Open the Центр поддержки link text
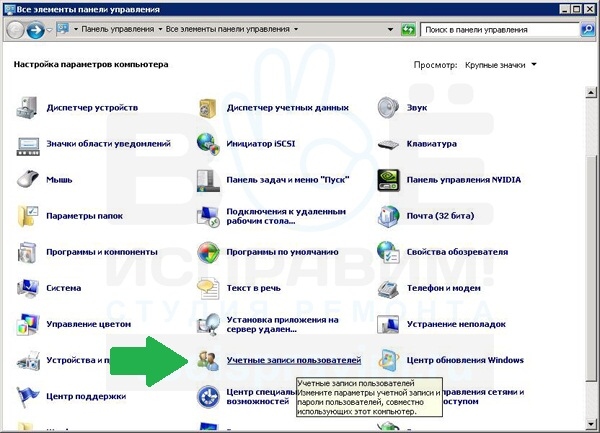Screen dimensions: 600x433 click(86, 396)
